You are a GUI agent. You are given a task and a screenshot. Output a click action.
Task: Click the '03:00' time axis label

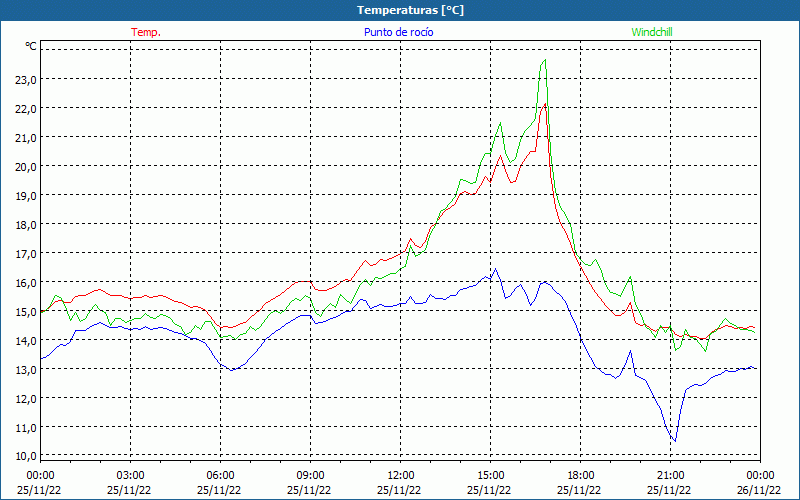coord(131,476)
